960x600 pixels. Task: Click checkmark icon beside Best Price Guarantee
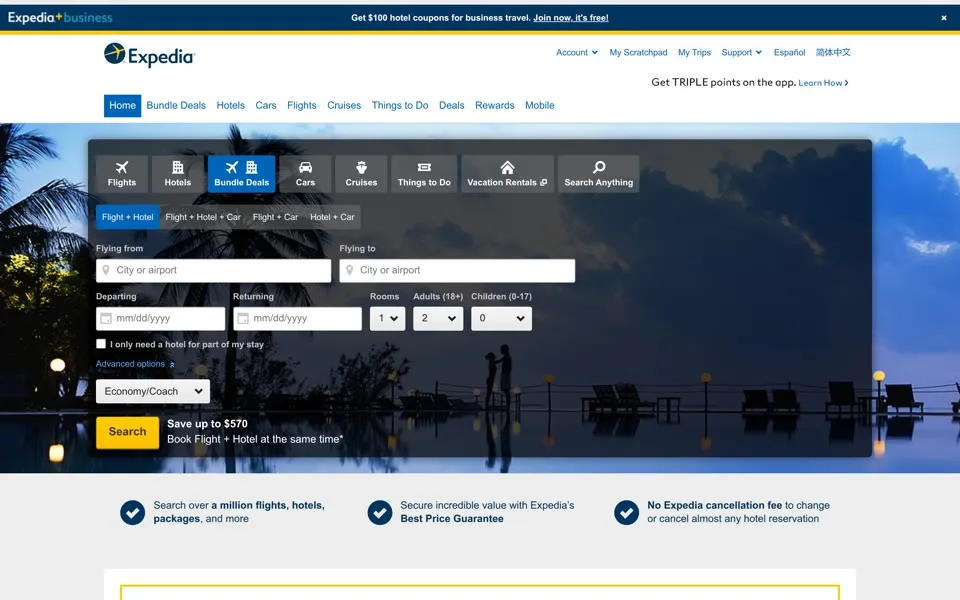click(380, 512)
